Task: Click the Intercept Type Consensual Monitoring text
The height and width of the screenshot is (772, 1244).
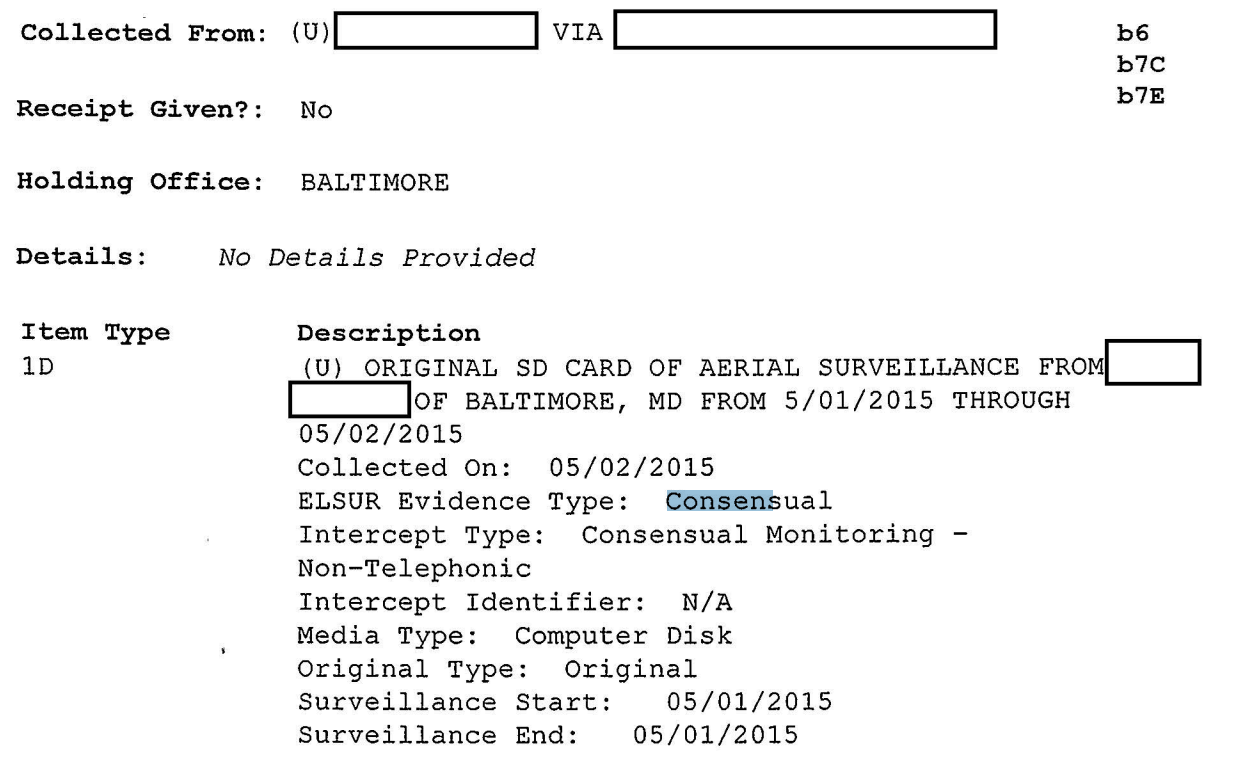Action: [x=778, y=532]
